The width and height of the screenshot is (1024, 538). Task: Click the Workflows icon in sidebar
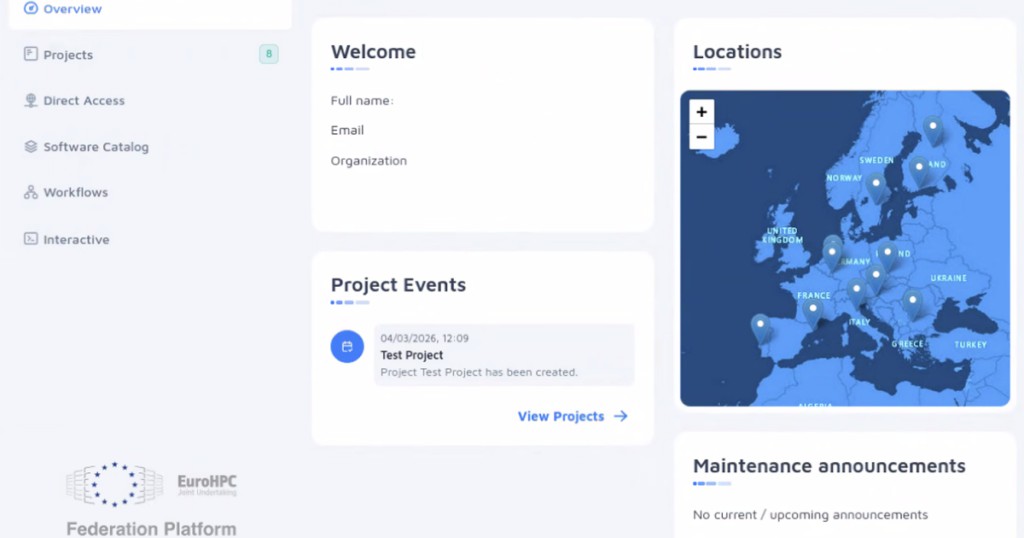(x=31, y=192)
